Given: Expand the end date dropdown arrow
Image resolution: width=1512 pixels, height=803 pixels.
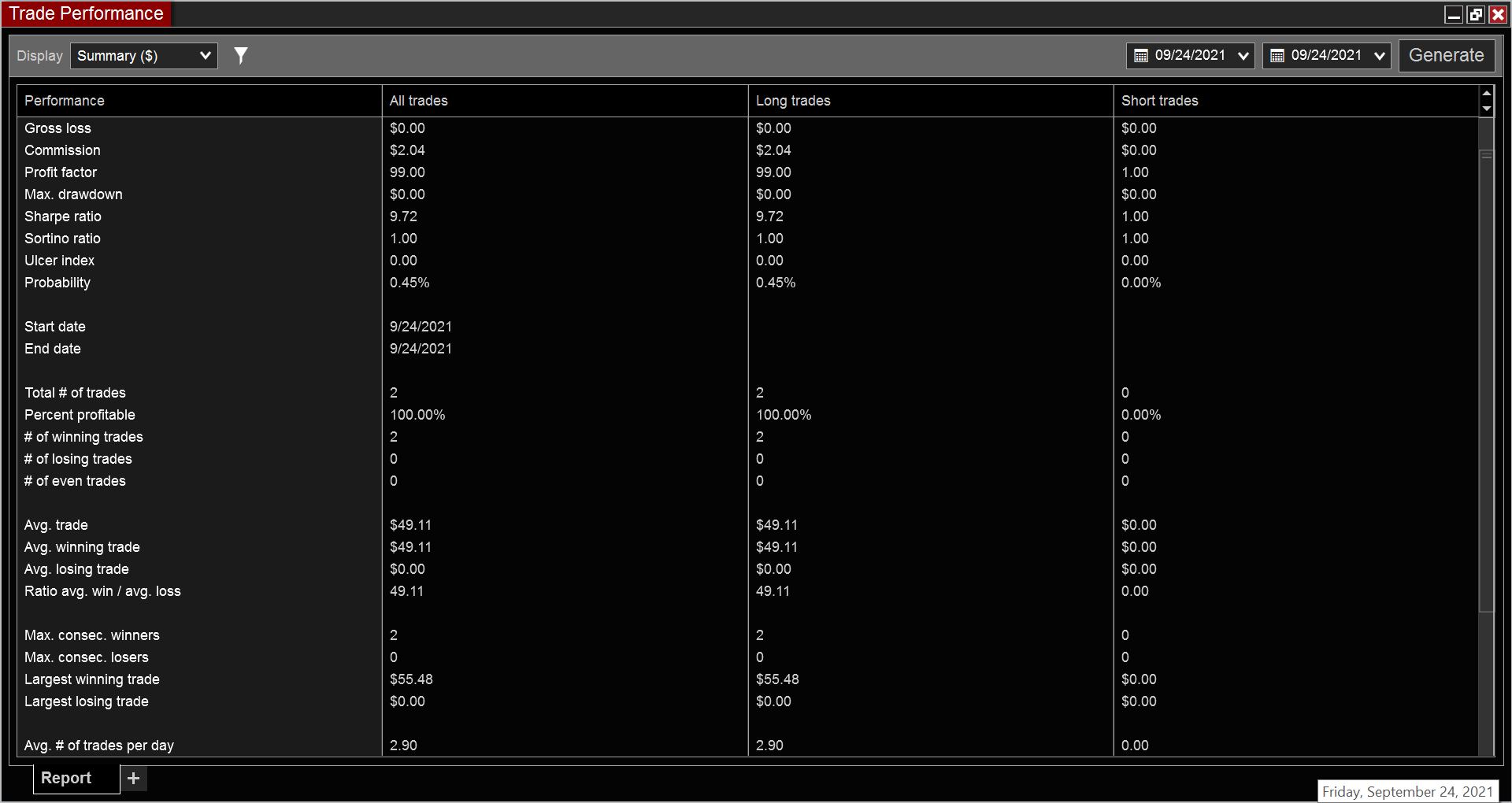Looking at the screenshot, I should [1380, 56].
